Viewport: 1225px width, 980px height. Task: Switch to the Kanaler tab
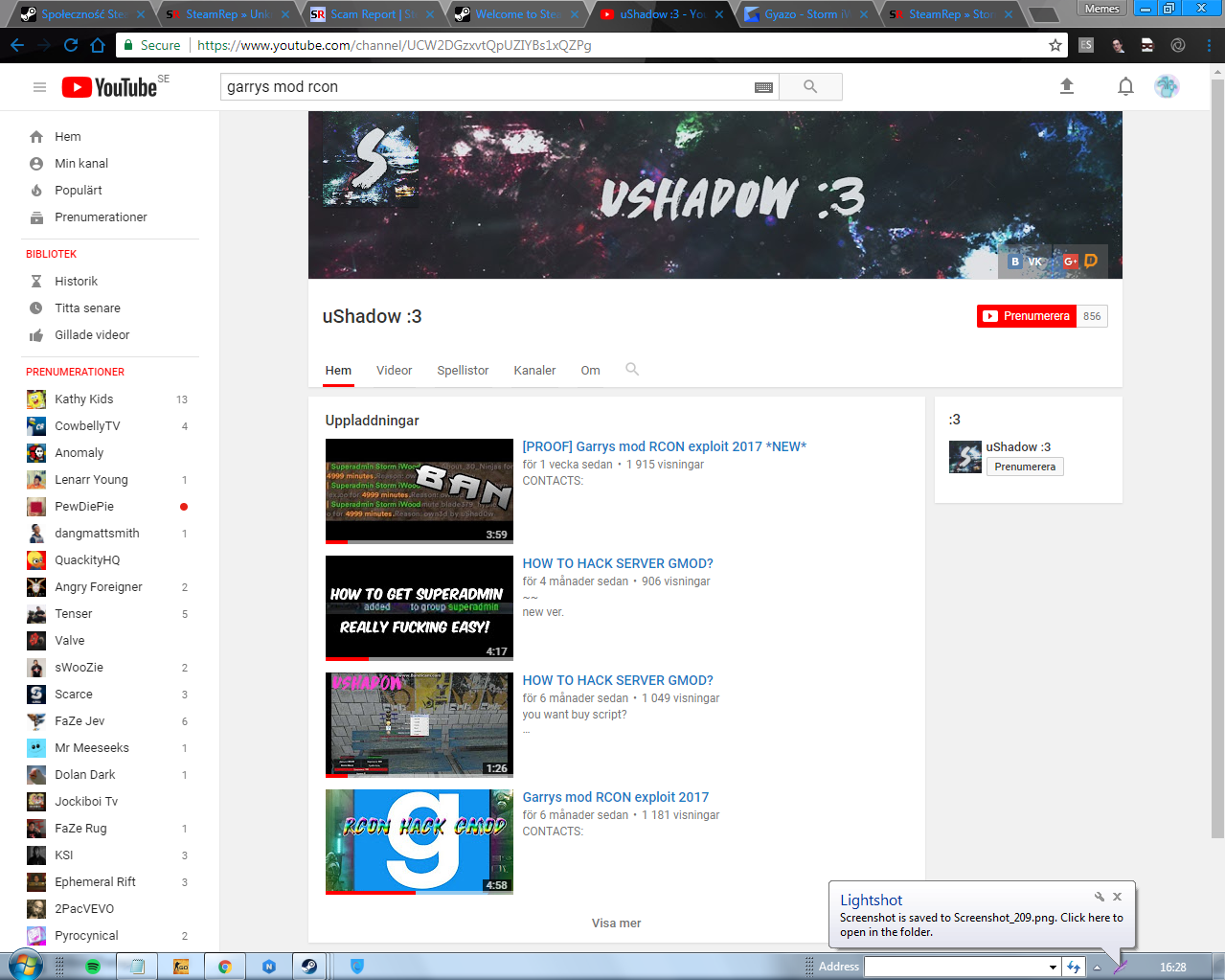click(534, 371)
